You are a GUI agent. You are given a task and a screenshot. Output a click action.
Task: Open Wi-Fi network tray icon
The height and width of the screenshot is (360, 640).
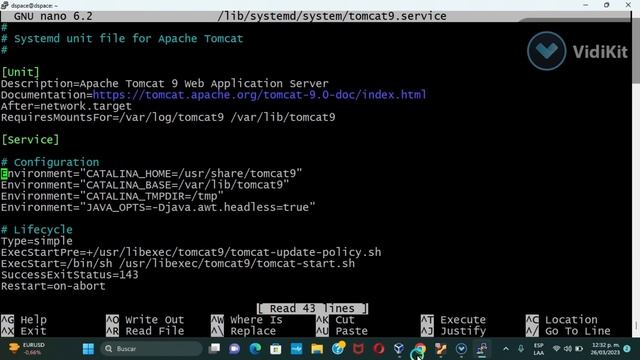pos(556,349)
